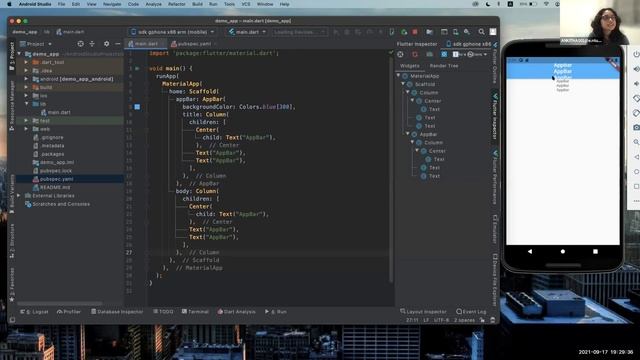The height and width of the screenshot is (360, 640).
Task: Stop the running app with red square
Action: coord(415,32)
